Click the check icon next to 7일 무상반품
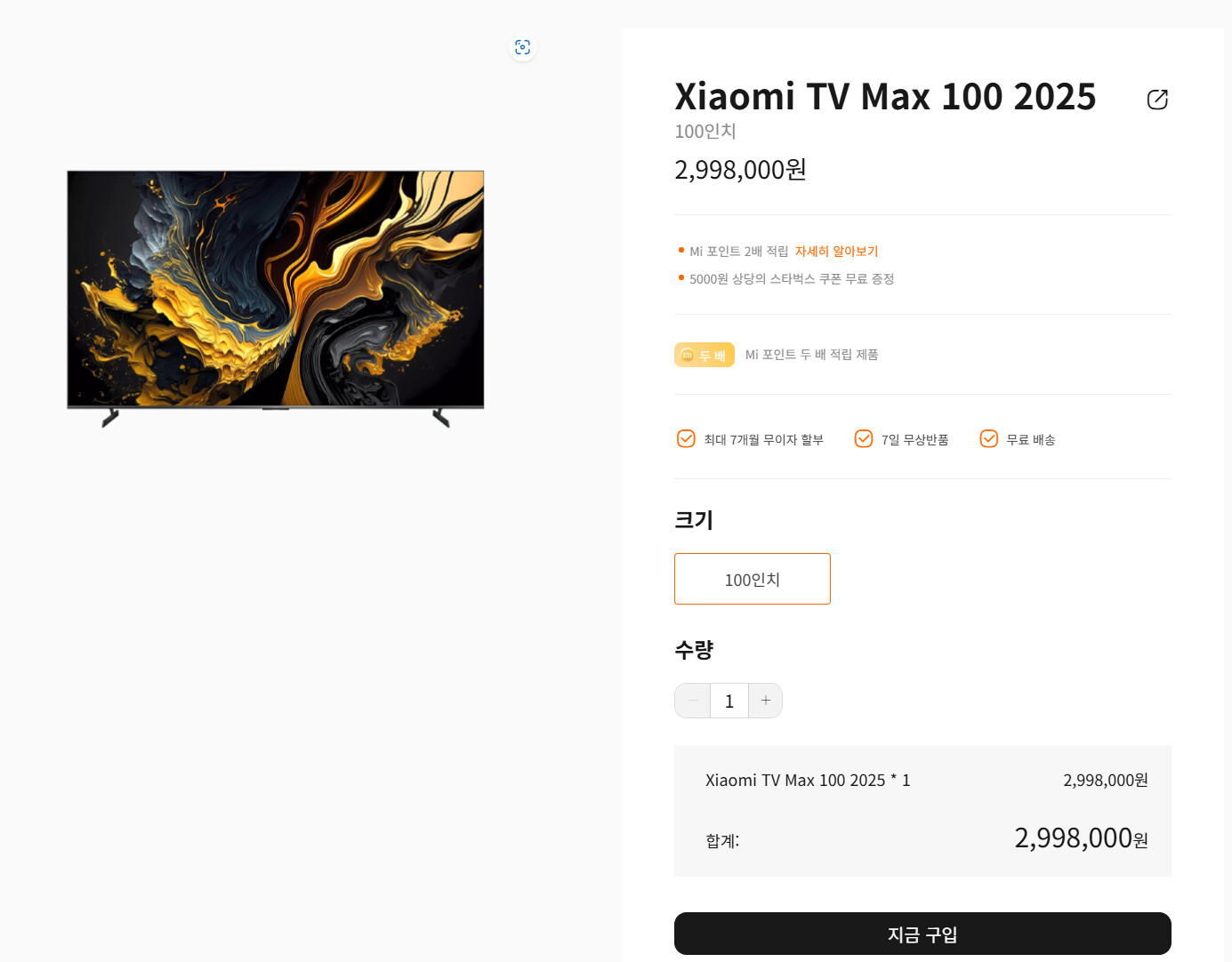This screenshot has height=962, width=1232. click(x=864, y=439)
